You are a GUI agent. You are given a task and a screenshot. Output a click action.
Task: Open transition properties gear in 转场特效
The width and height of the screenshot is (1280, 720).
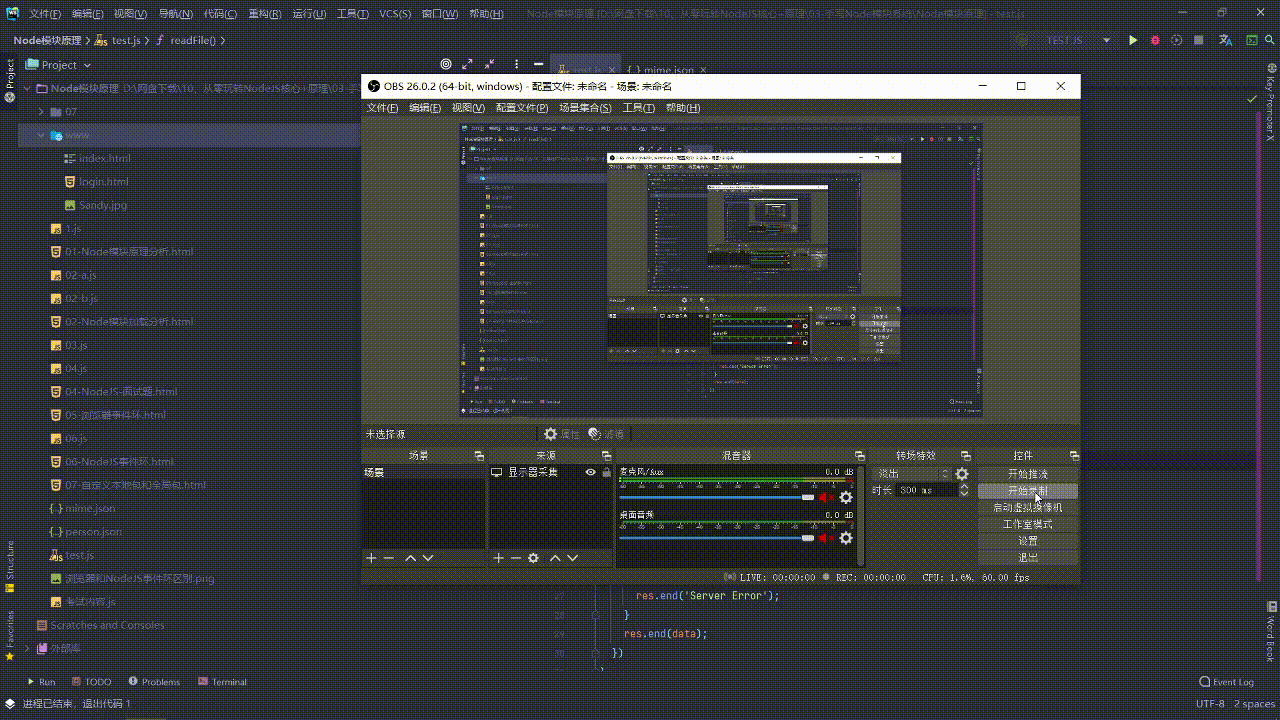[962, 474]
